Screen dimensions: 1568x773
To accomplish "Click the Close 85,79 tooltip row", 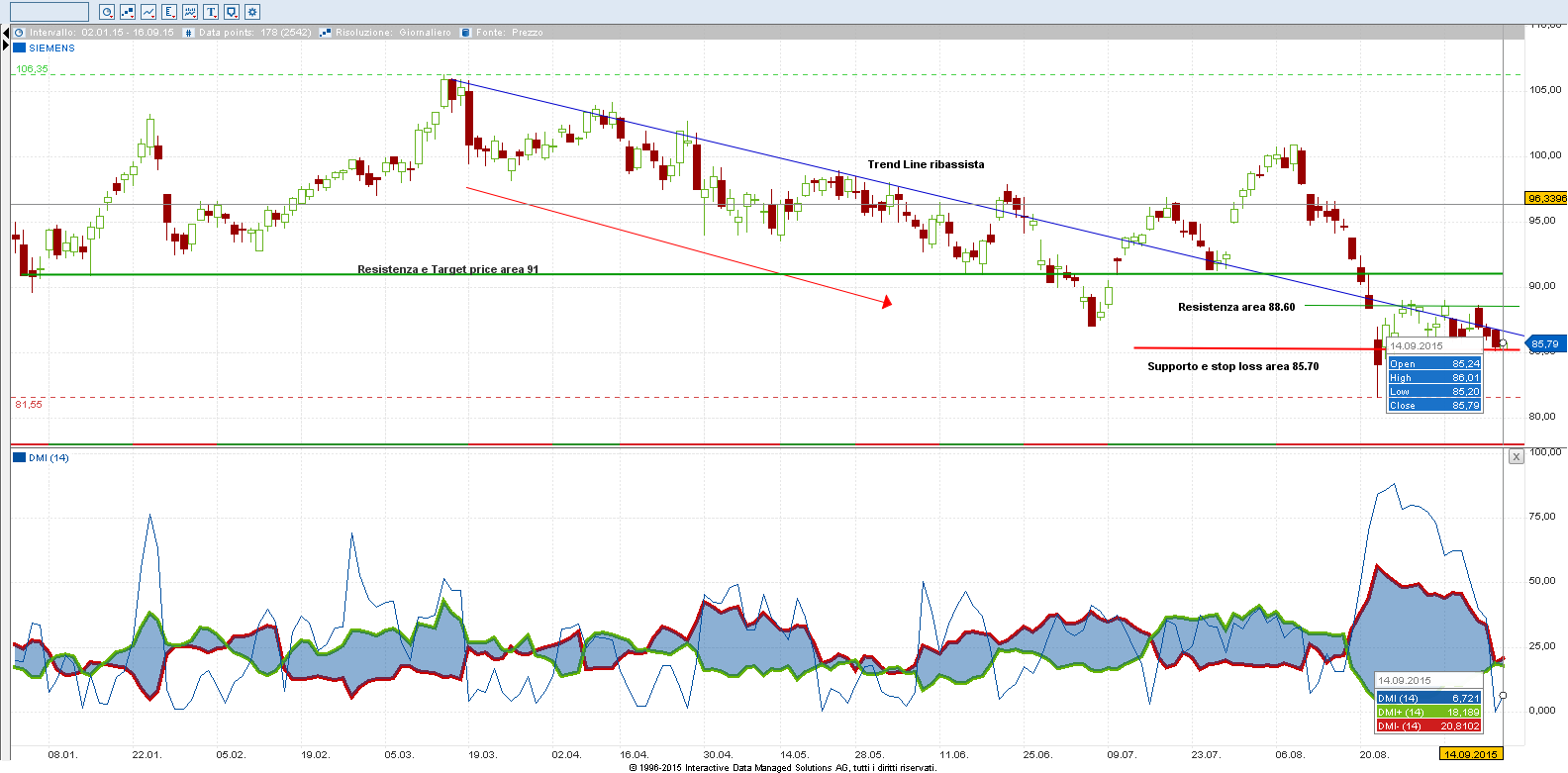I will pyautogui.click(x=1434, y=406).
